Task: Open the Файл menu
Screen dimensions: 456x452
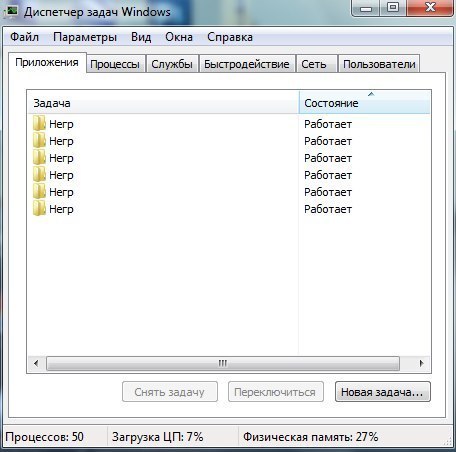Action: click(x=24, y=37)
